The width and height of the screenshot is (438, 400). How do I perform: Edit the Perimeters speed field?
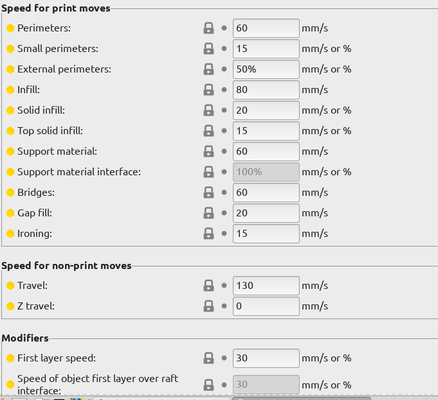tap(266, 28)
